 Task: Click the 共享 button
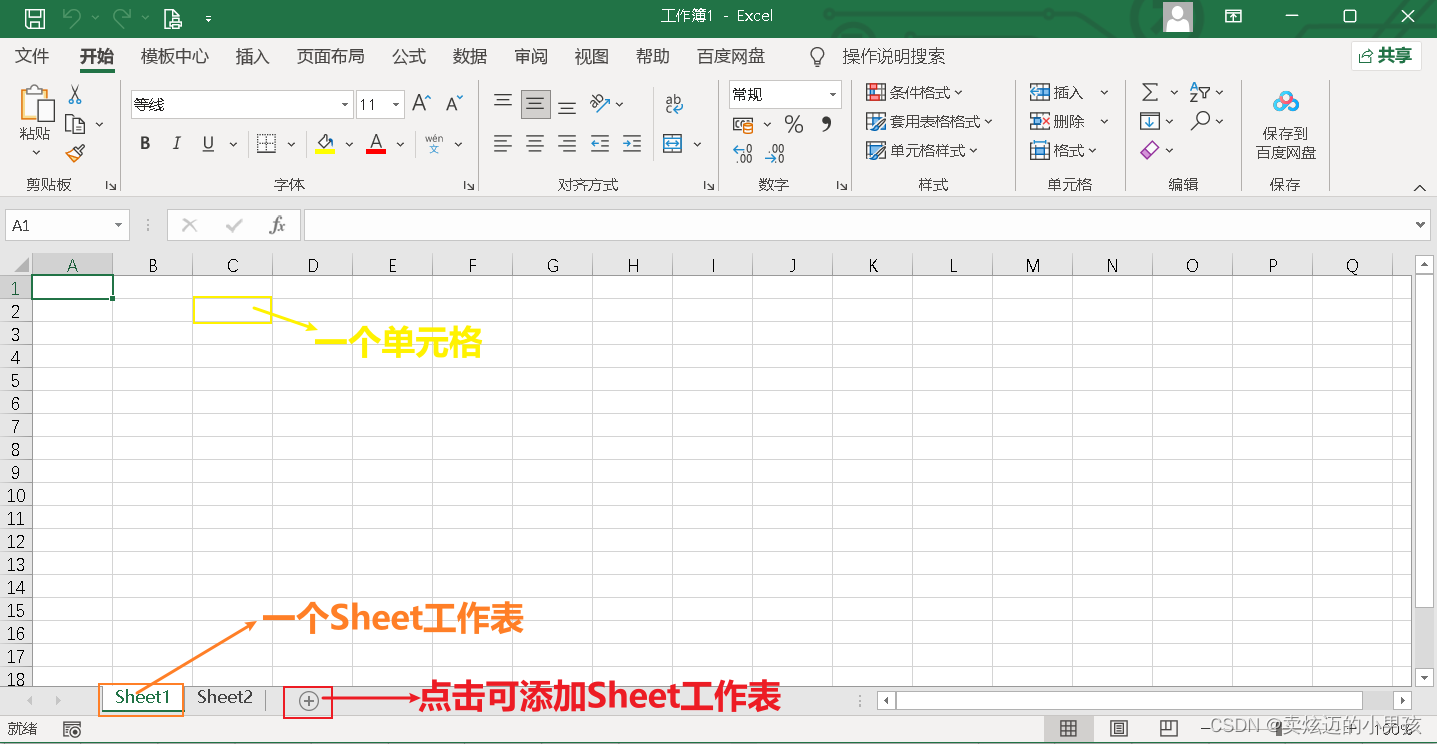[x=1388, y=56]
